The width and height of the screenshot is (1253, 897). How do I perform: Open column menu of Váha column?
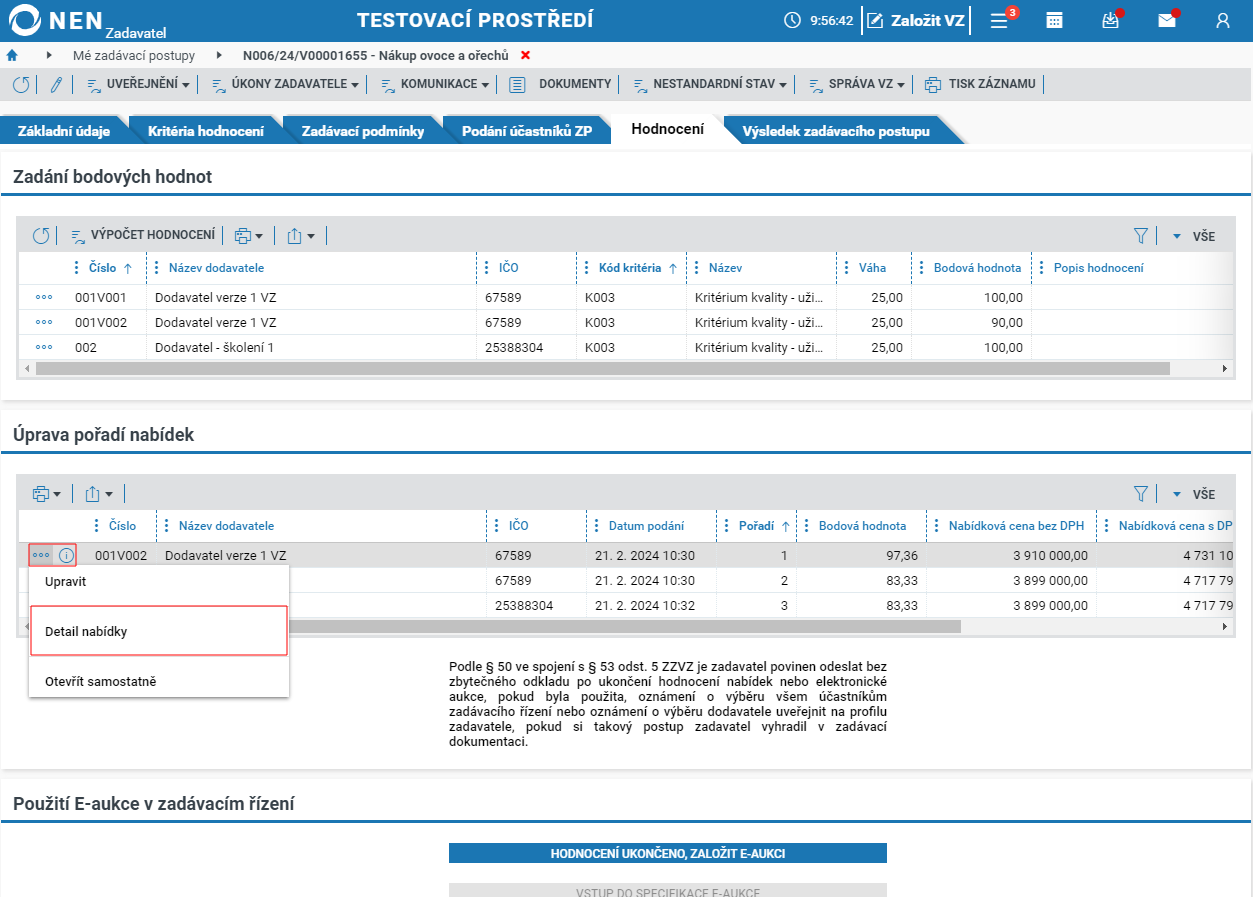(847, 268)
